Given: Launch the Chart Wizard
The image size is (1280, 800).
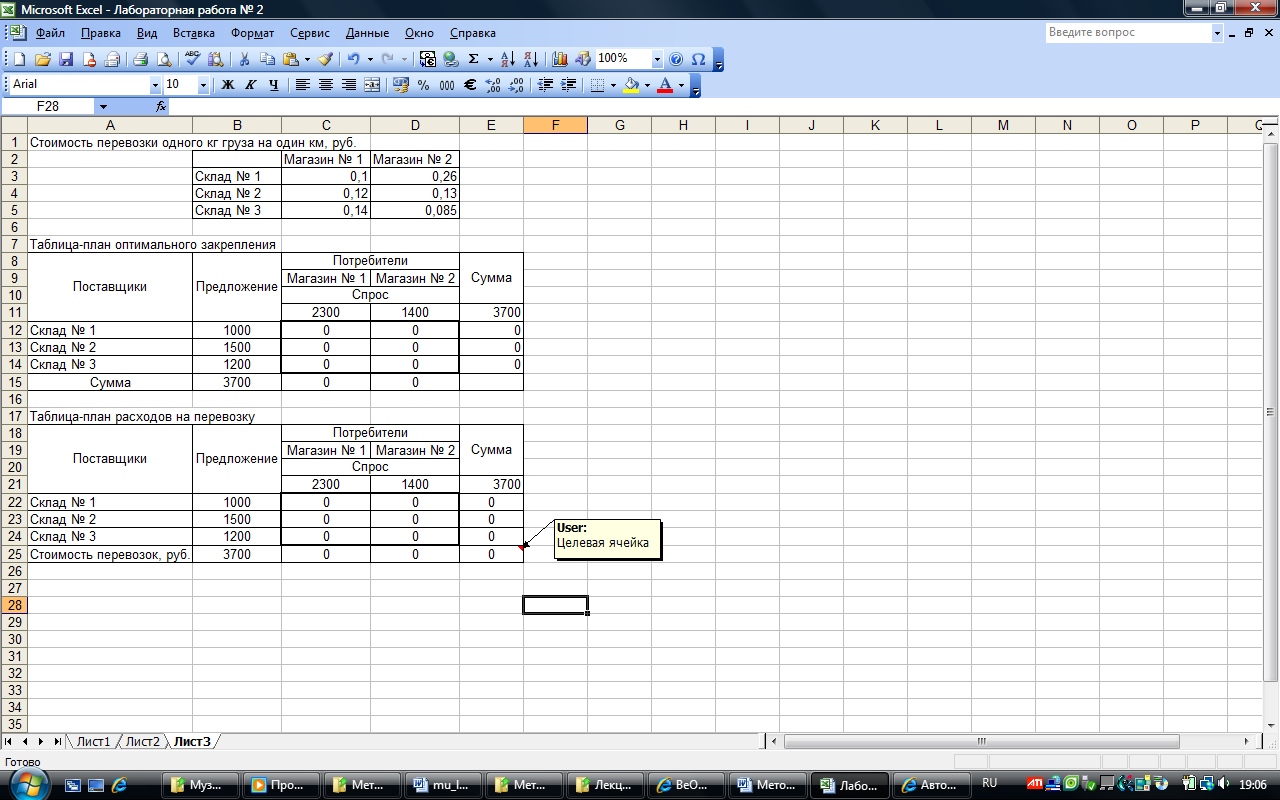Looking at the screenshot, I should coord(559,59).
